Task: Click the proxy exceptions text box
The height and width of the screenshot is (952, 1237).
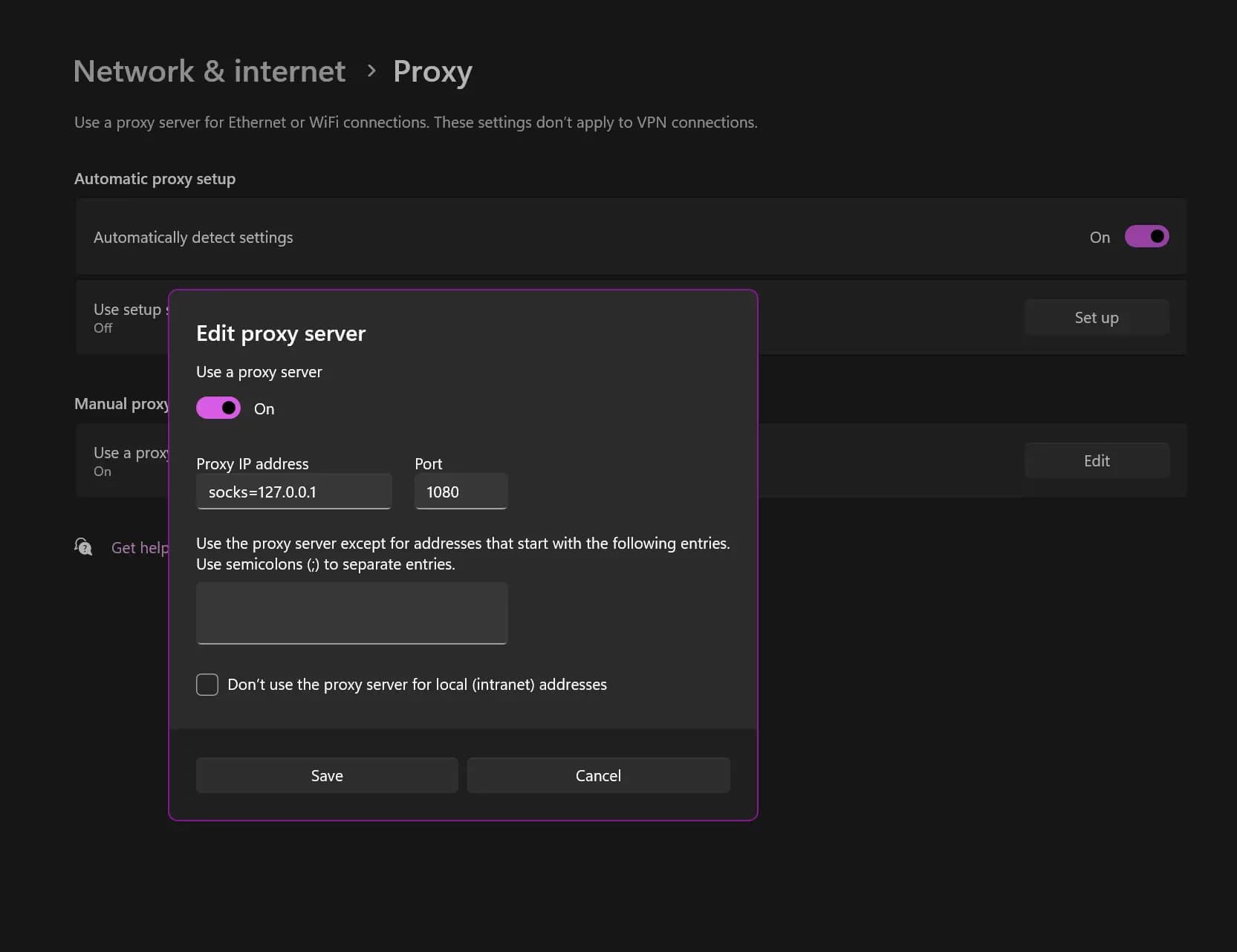Action: point(352,613)
